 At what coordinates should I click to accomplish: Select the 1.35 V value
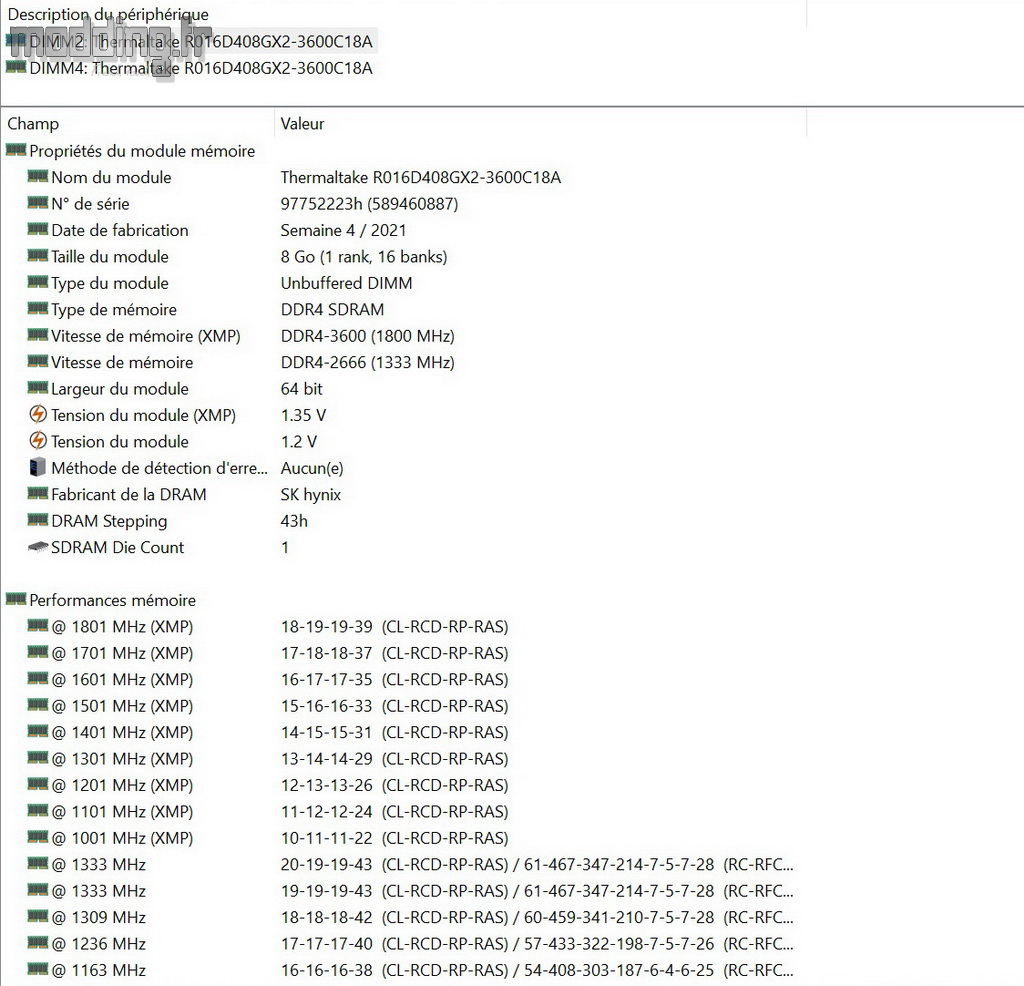[303, 415]
